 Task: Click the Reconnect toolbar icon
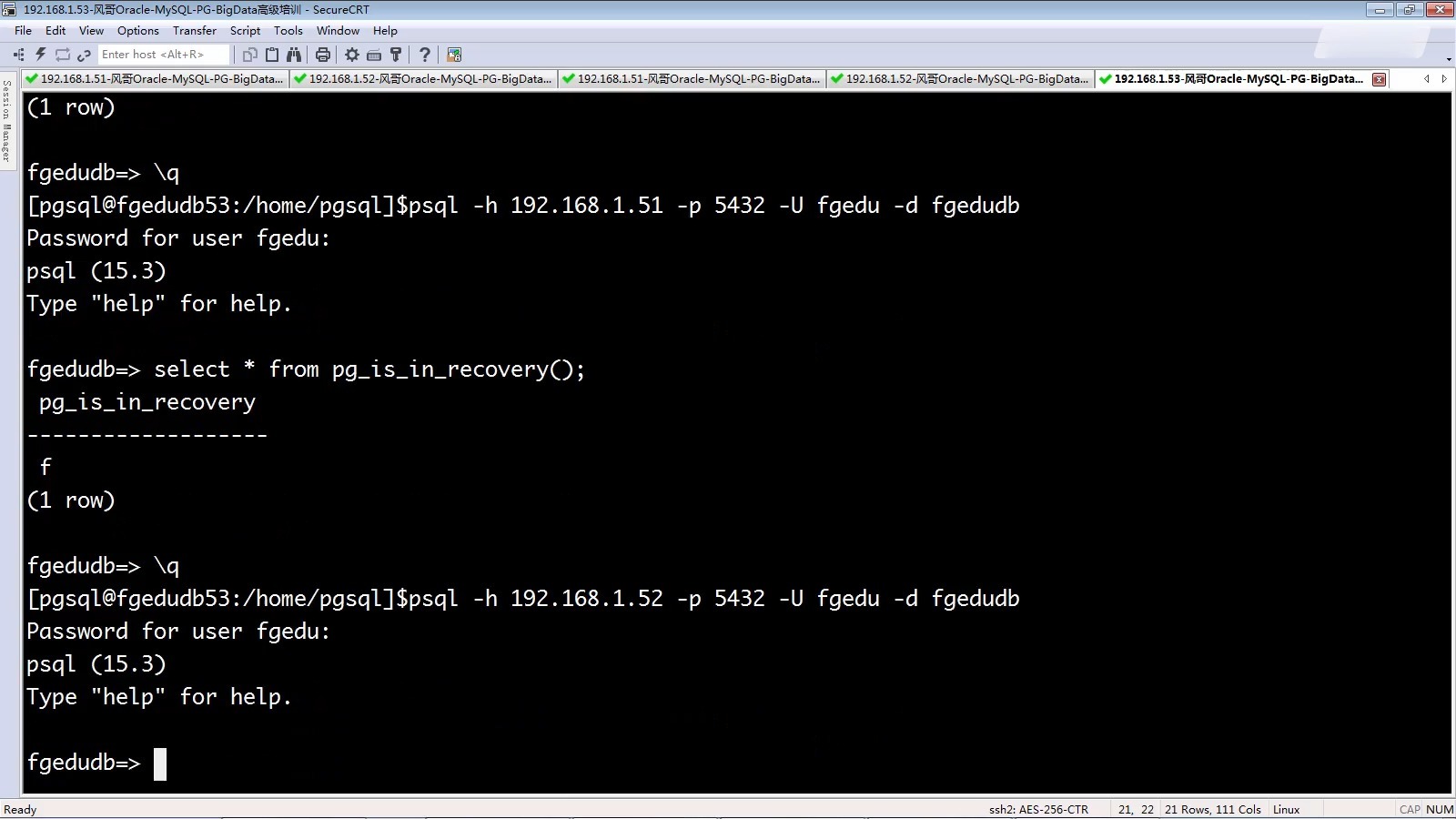tap(63, 55)
